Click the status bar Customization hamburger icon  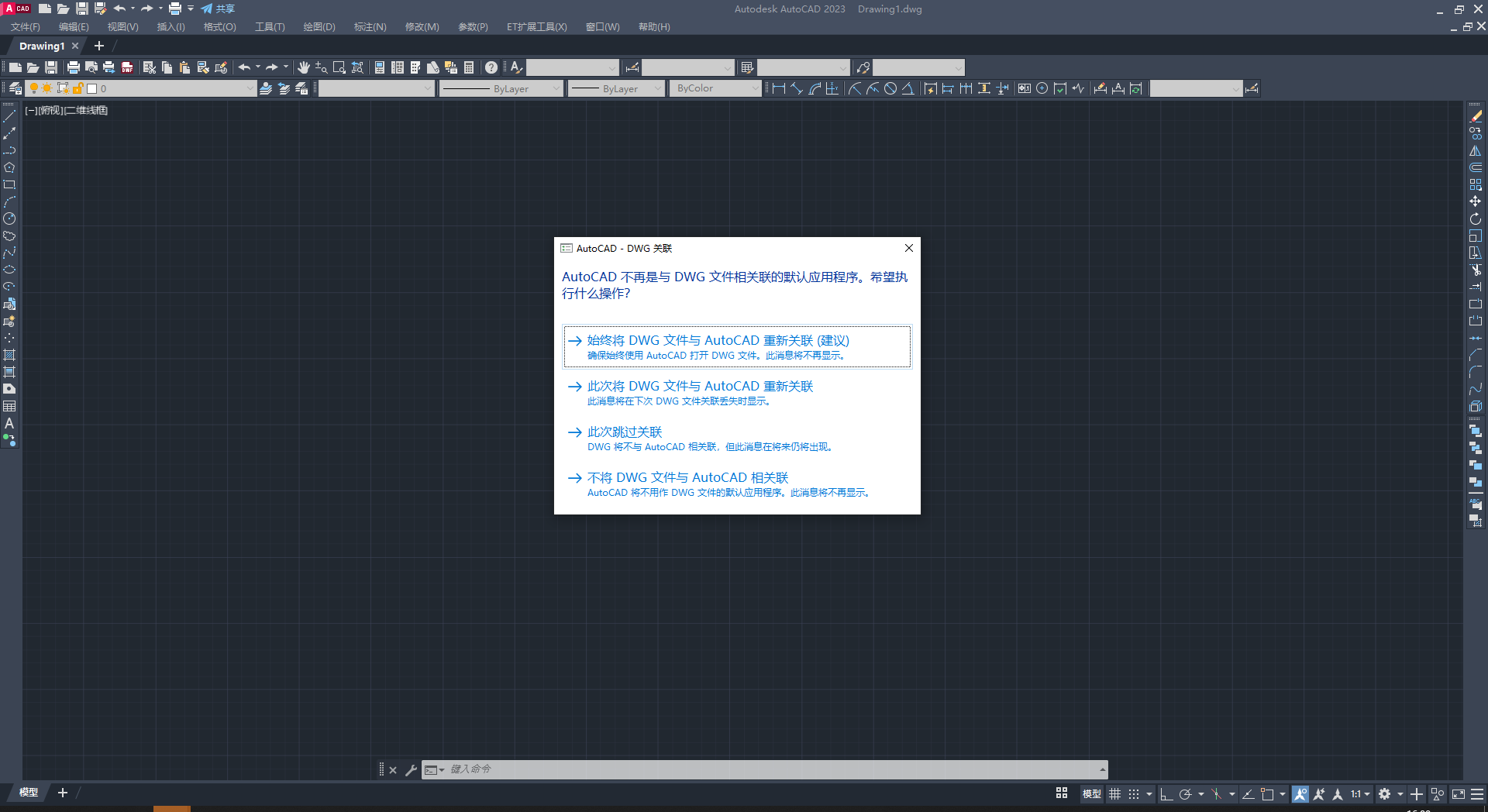tap(1477, 794)
